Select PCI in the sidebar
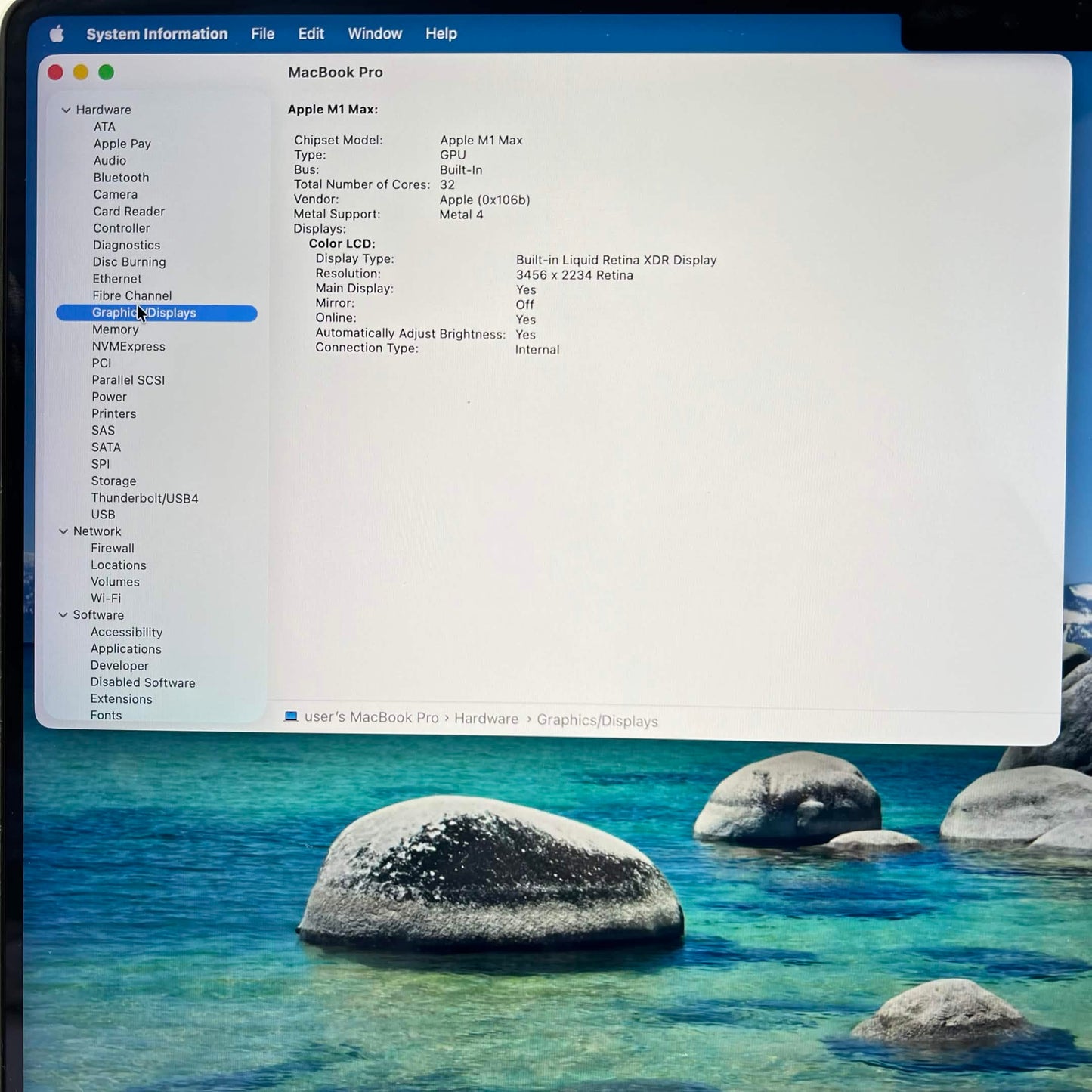Image resolution: width=1092 pixels, height=1092 pixels. point(101,363)
